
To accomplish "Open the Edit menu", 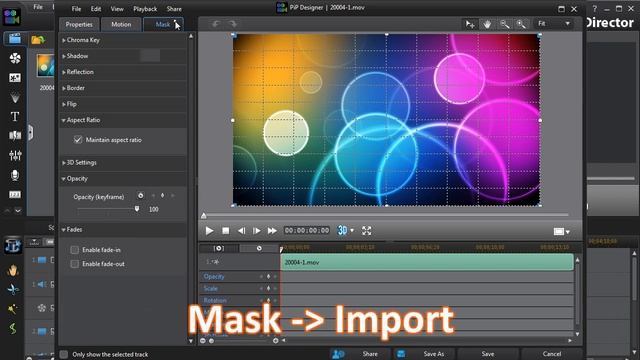I will coord(96,9).
